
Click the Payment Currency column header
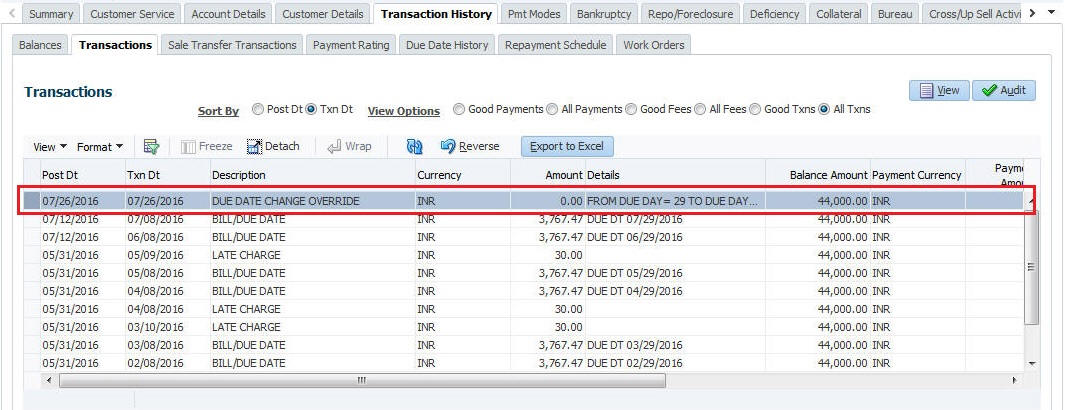917,175
